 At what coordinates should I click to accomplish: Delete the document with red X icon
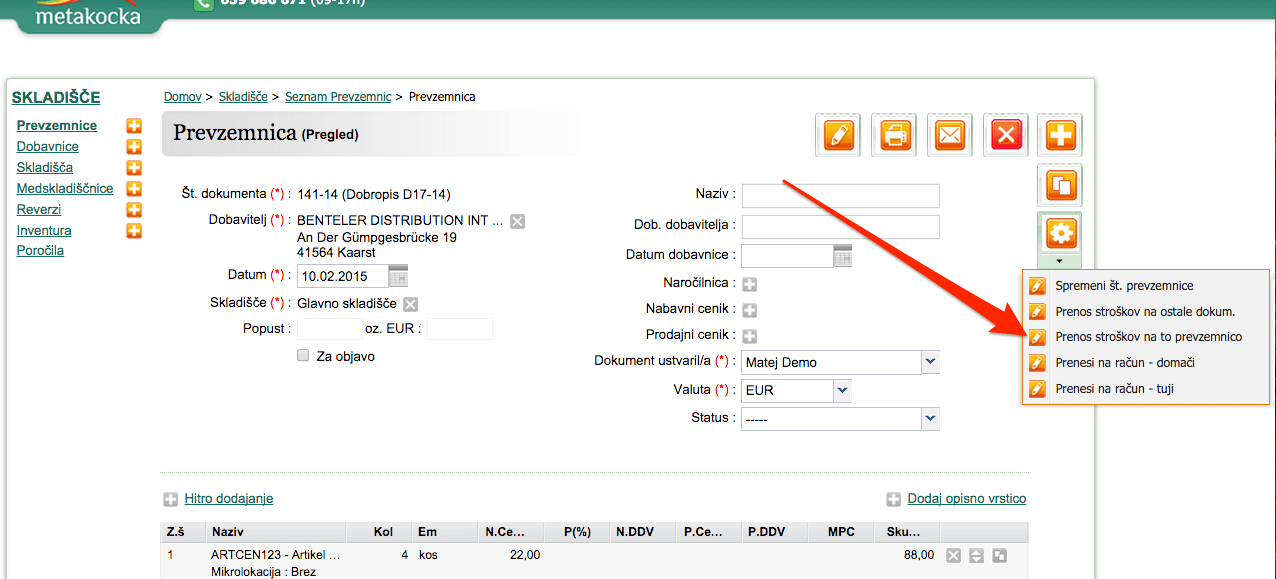(1006, 134)
